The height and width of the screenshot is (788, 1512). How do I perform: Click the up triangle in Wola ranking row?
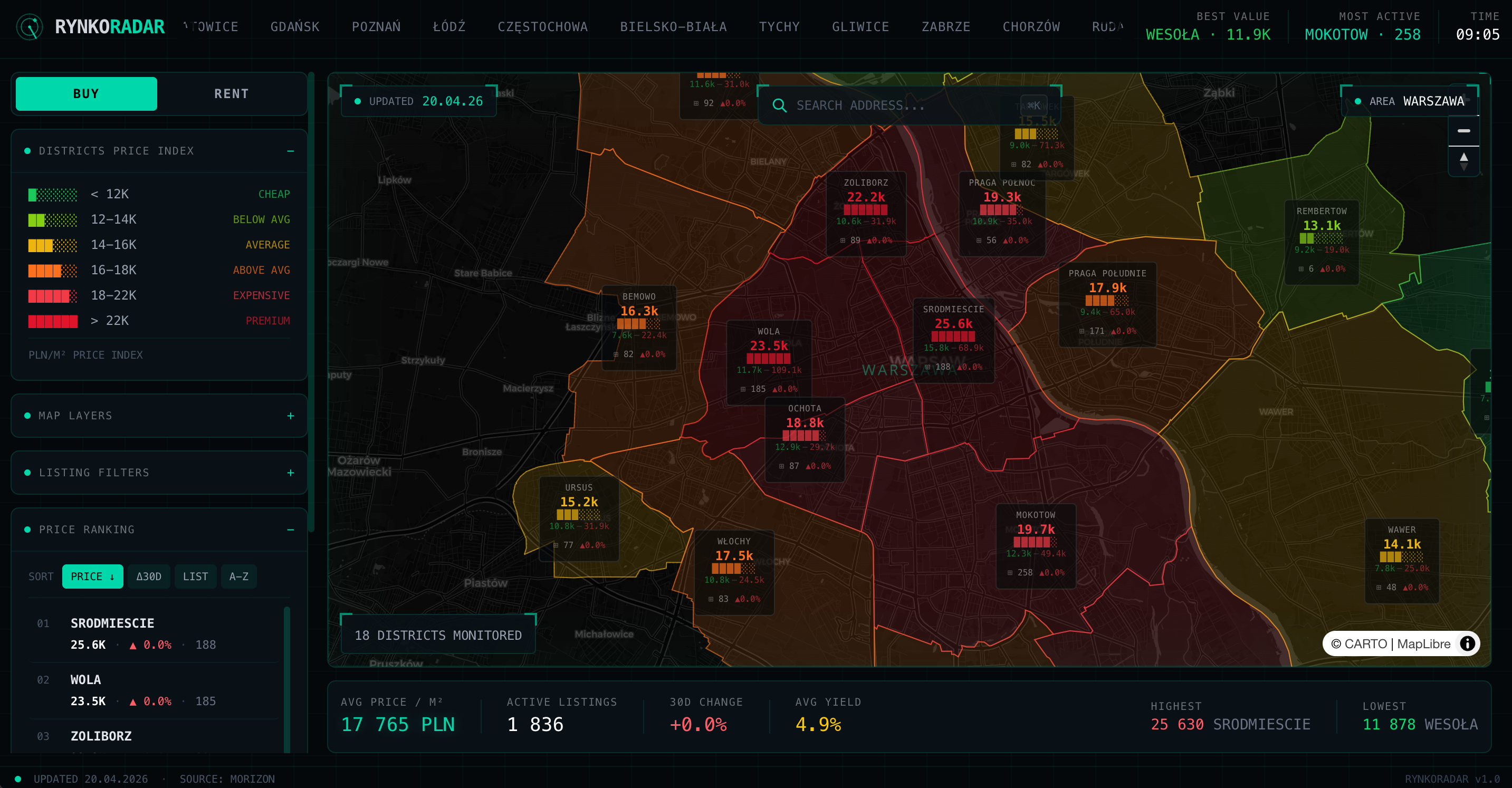[133, 701]
